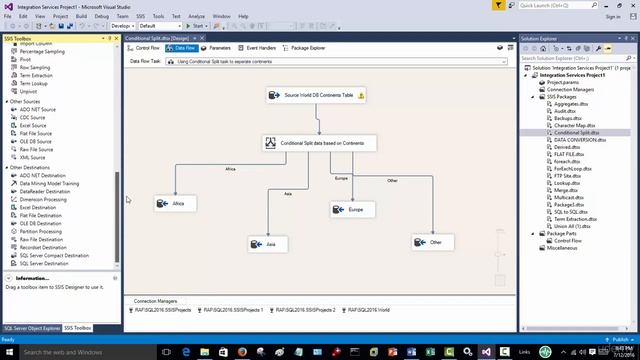Close the Conditional Split.dtsx design tab
Screen dimensions: 640x360
pyautogui.click(x=202, y=38)
